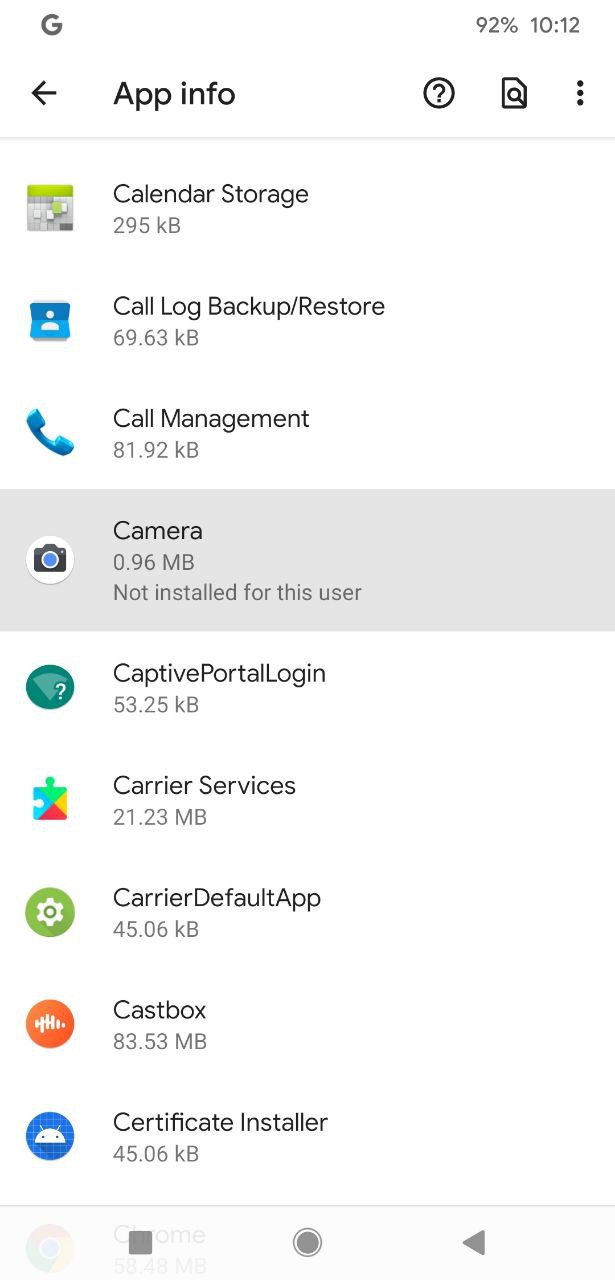Tap the Call Log Backup/Restore icon
Image resolution: width=615 pixels, height=1280 pixels.
50,320
